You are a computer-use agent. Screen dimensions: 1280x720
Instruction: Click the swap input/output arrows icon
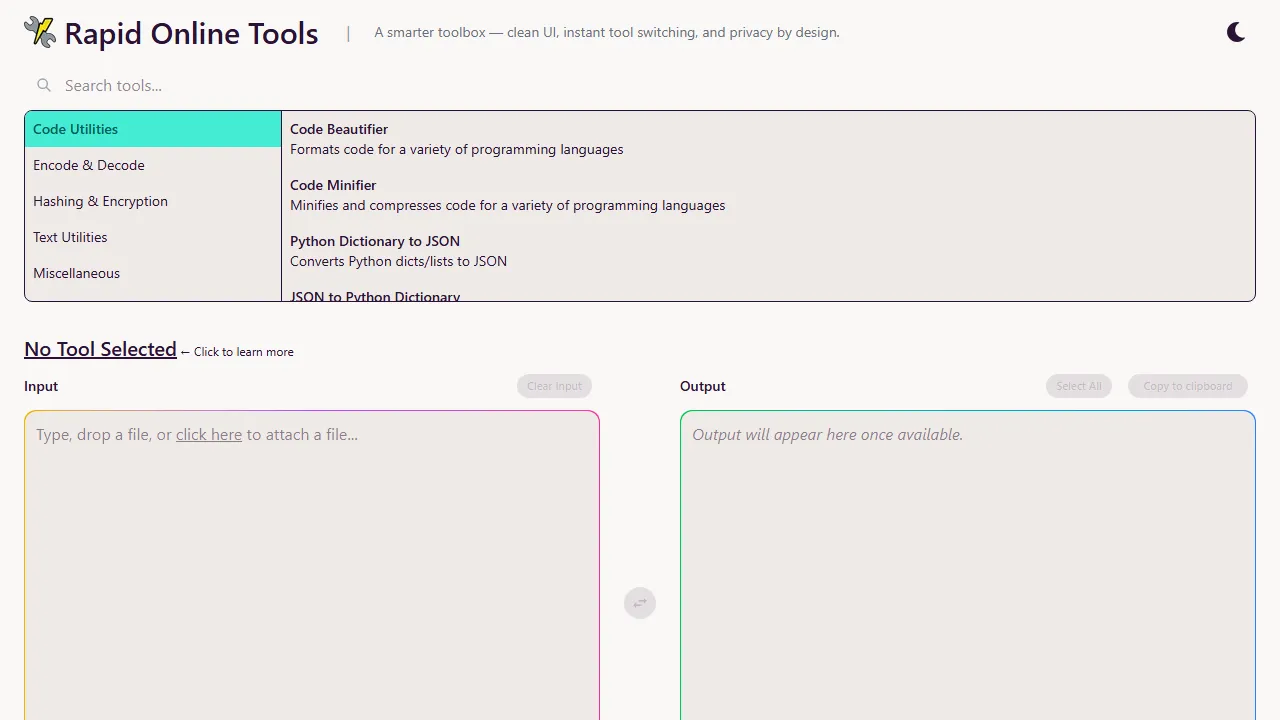639,603
